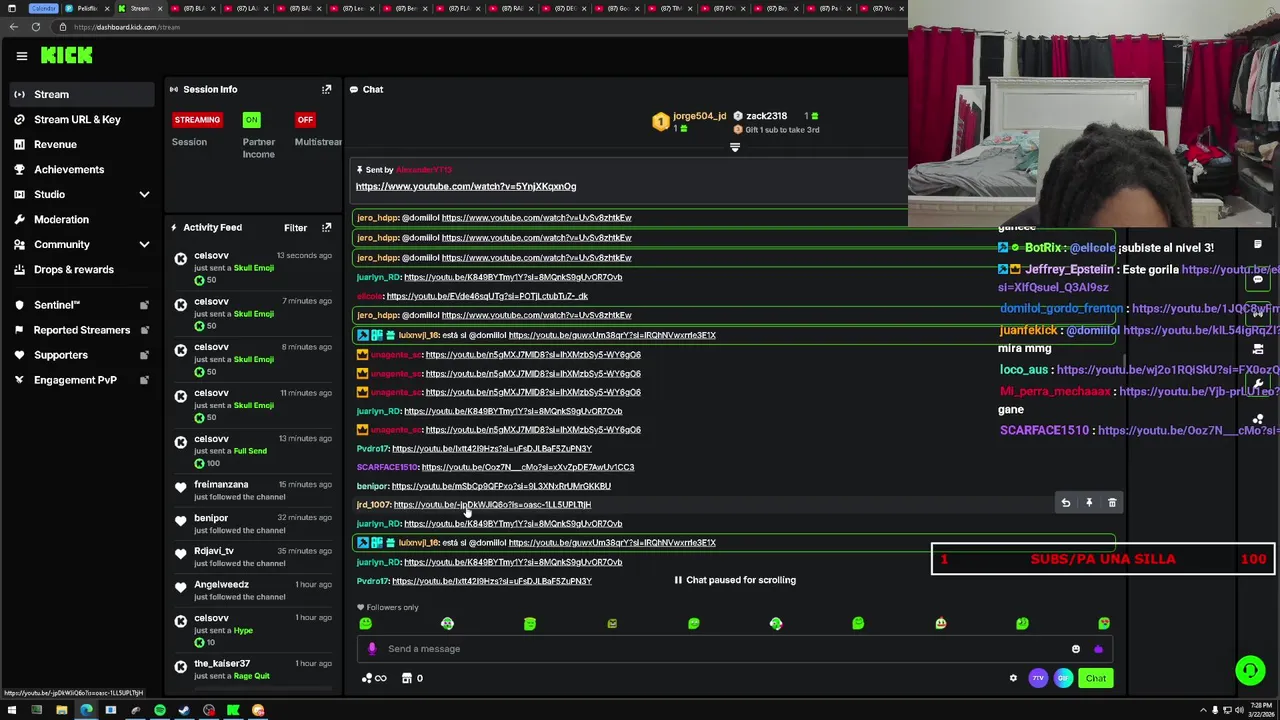Pop out the Session Info panel
This screenshot has height=720, width=1280.
tap(326, 89)
